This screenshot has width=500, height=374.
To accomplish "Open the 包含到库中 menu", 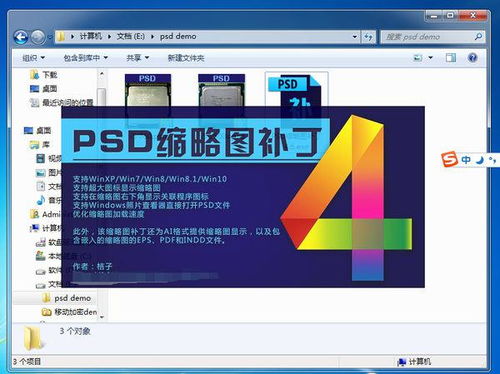I will coord(86,58).
